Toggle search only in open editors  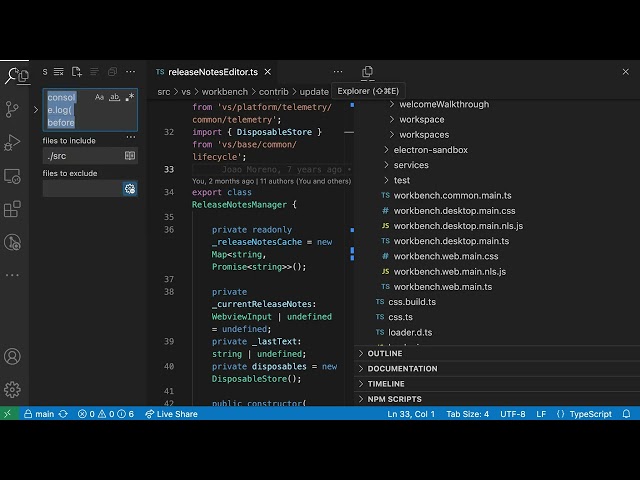pyautogui.click(x=130, y=156)
